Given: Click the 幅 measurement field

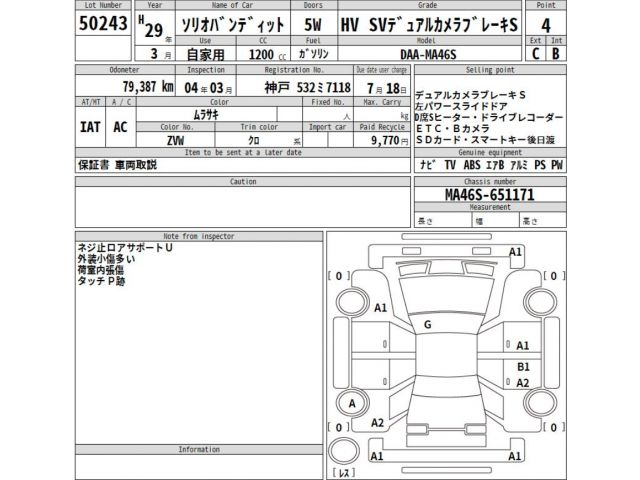Looking at the screenshot, I should 496,221.
